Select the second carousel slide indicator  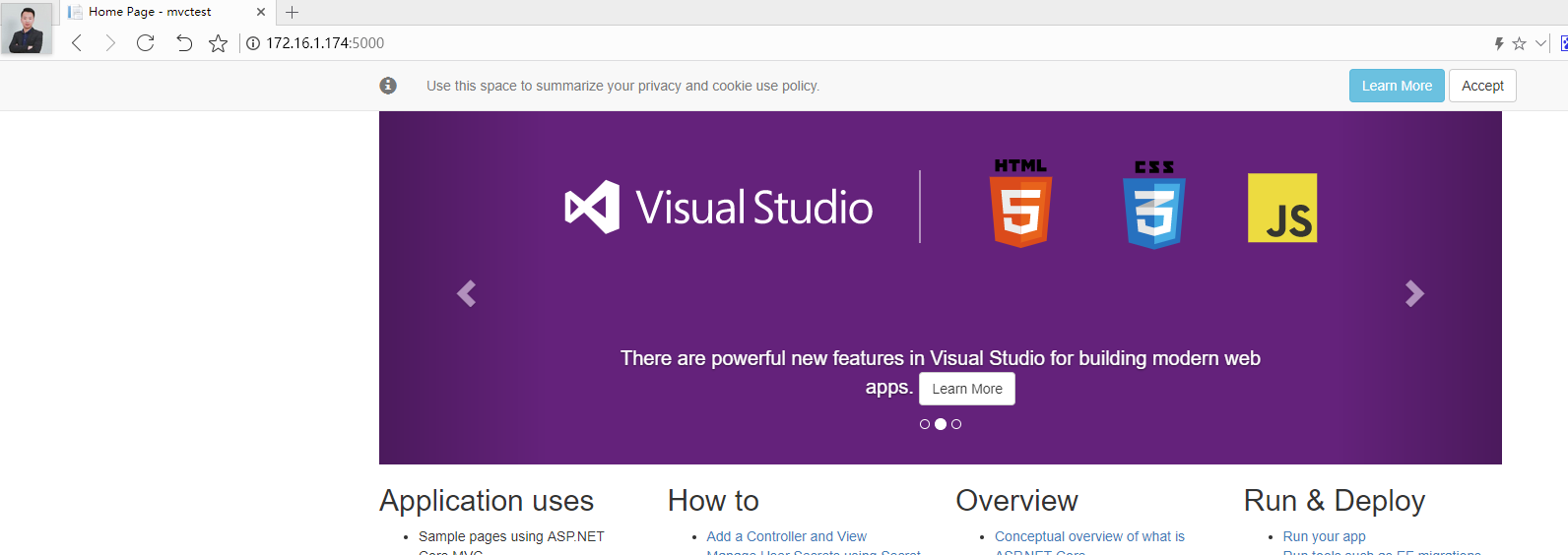pyautogui.click(x=941, y=424)
